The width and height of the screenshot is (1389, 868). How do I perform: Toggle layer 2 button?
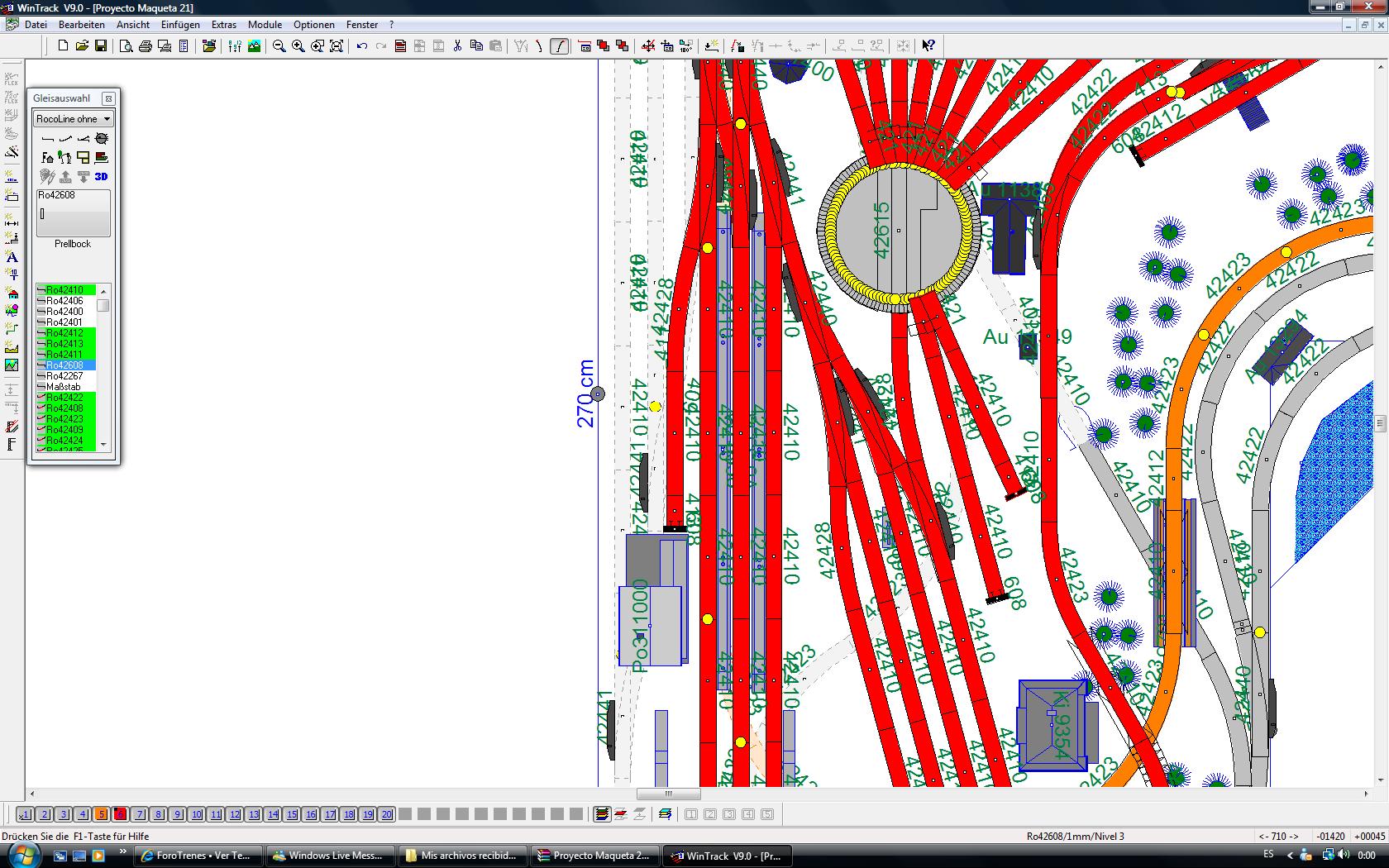point(45,814)
